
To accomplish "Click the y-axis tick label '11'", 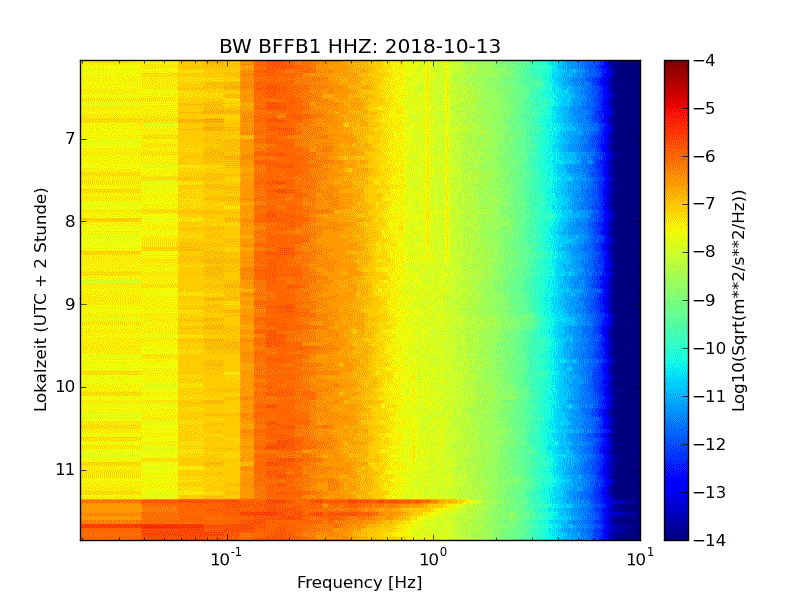I will [65, 469].
